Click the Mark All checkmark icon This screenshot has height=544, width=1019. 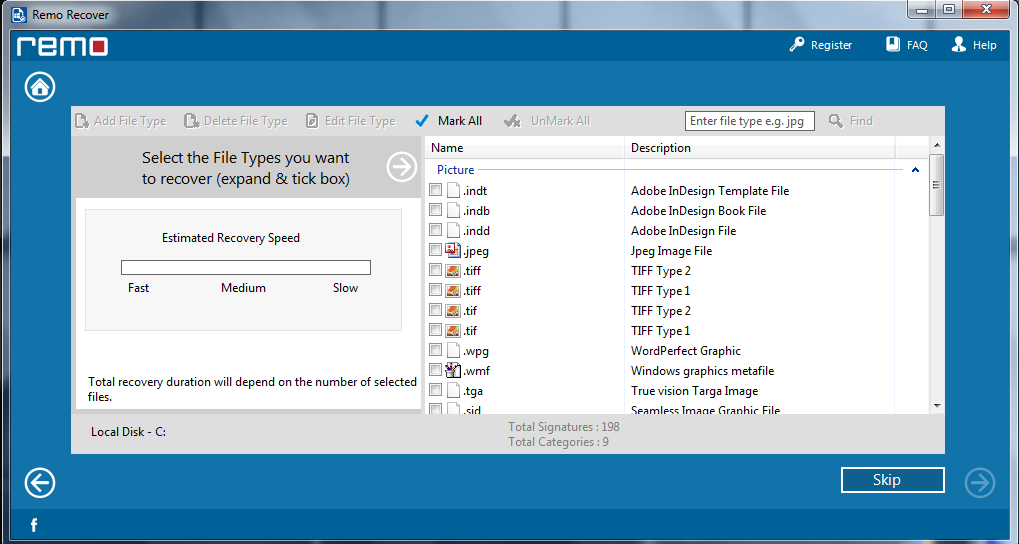(x=422, y=121)
